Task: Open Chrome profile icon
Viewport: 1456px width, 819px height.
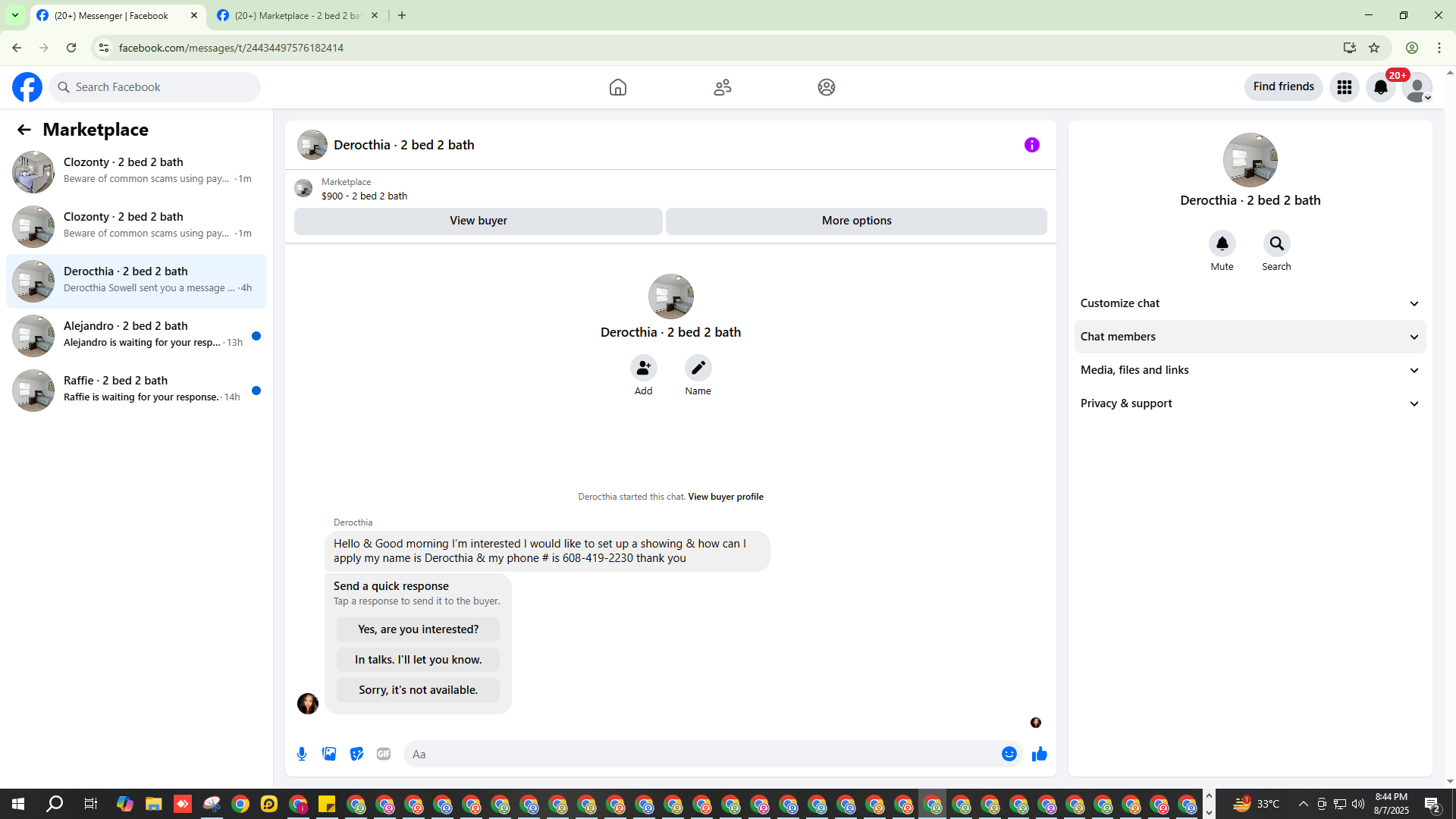Action: click(1412, 48)
